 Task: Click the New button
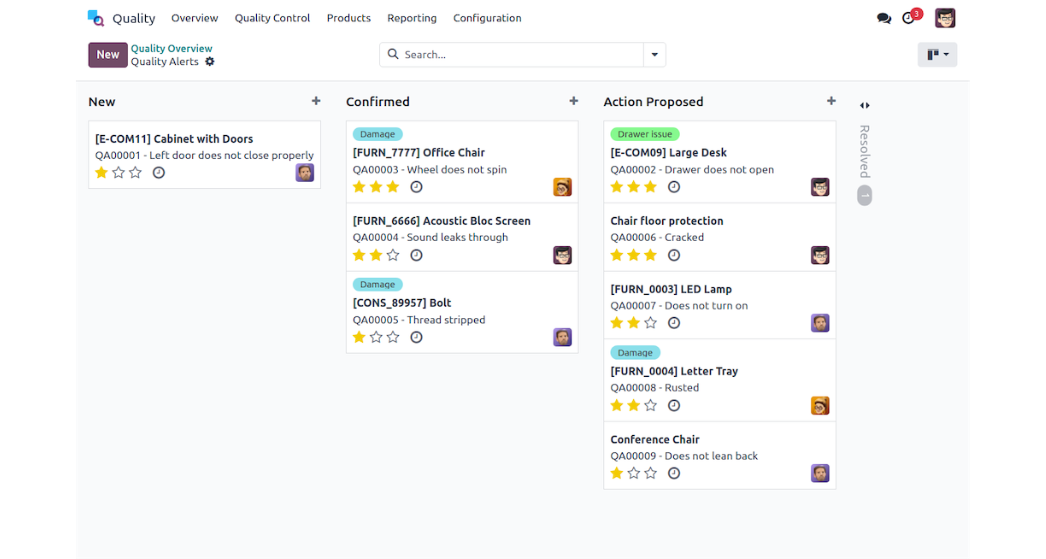108,55
